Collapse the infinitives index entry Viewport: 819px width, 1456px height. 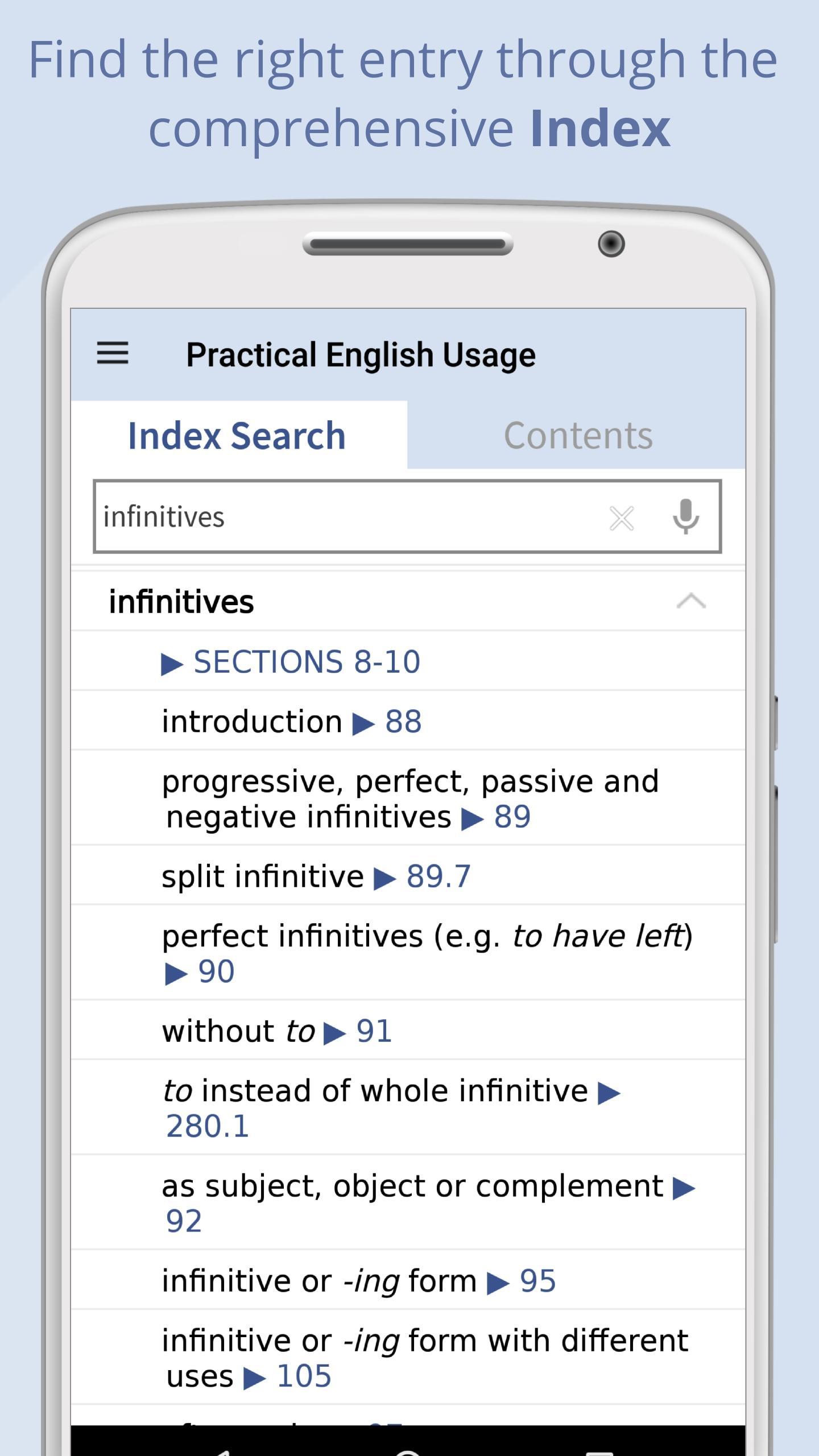point(691,601)
